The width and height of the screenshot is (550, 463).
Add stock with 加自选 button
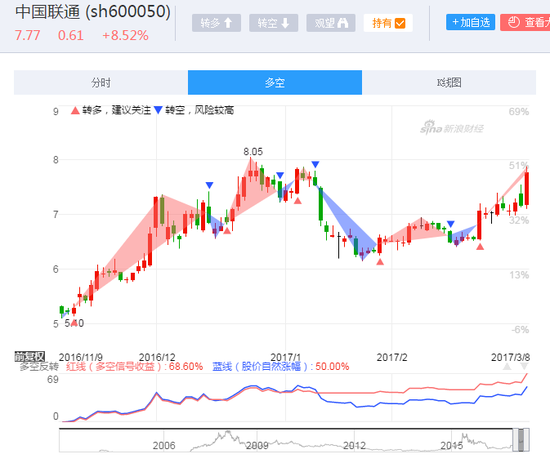point(470,22)
